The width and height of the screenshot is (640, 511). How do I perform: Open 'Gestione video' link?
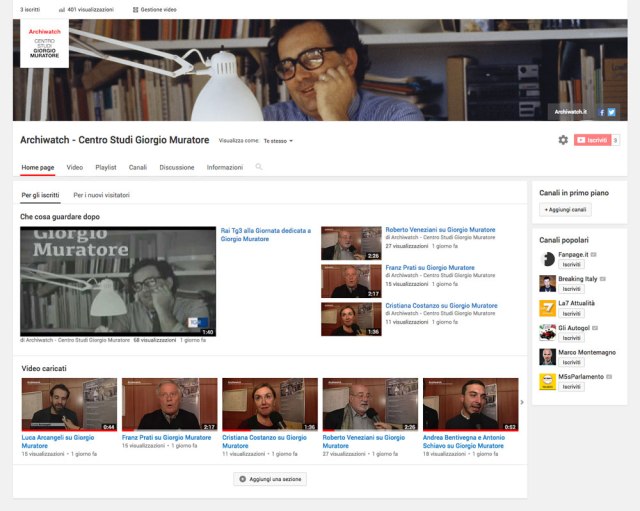pos(158,9)
